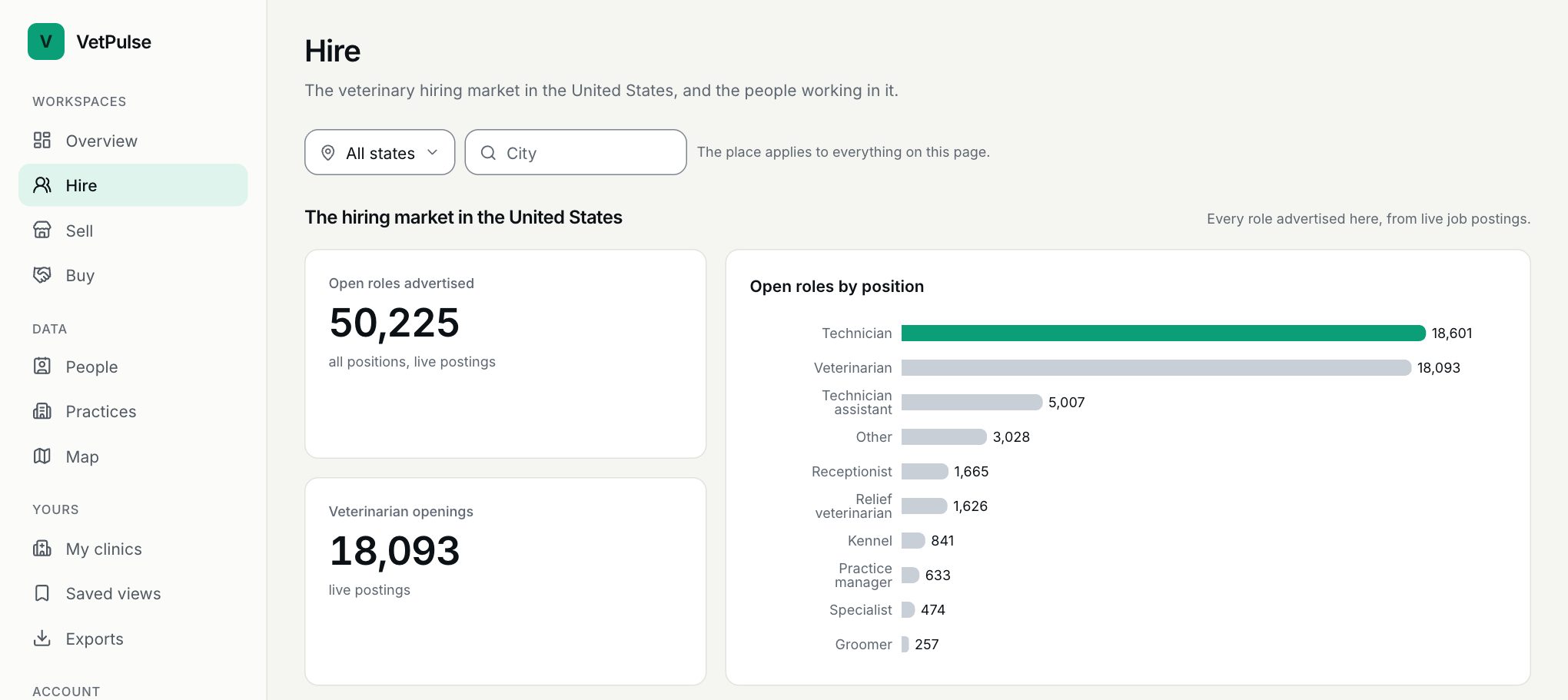Click the green Technician bar

(x=1164, y=333)
